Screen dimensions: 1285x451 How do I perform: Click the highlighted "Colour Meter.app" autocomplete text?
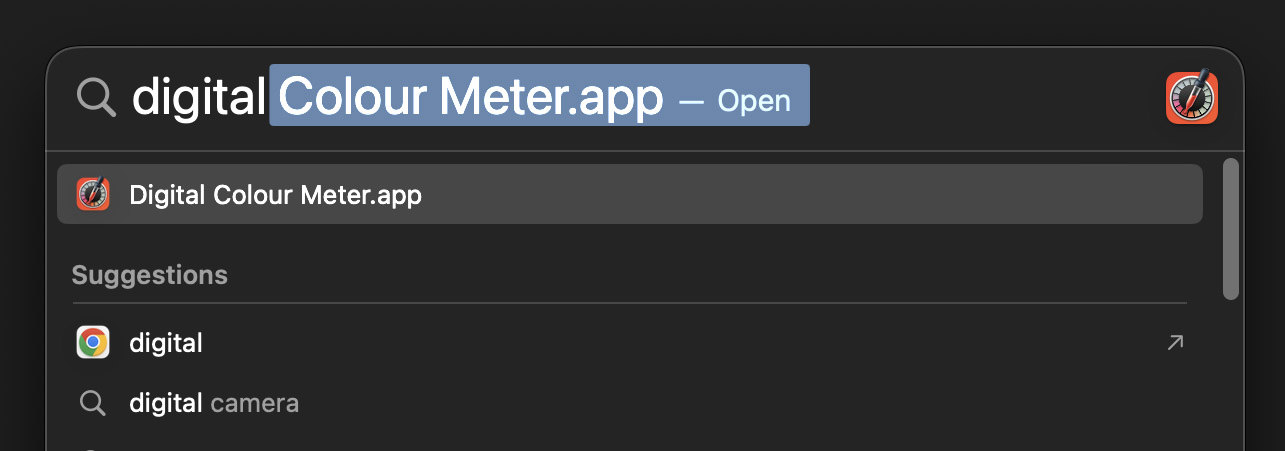(470, 96)
